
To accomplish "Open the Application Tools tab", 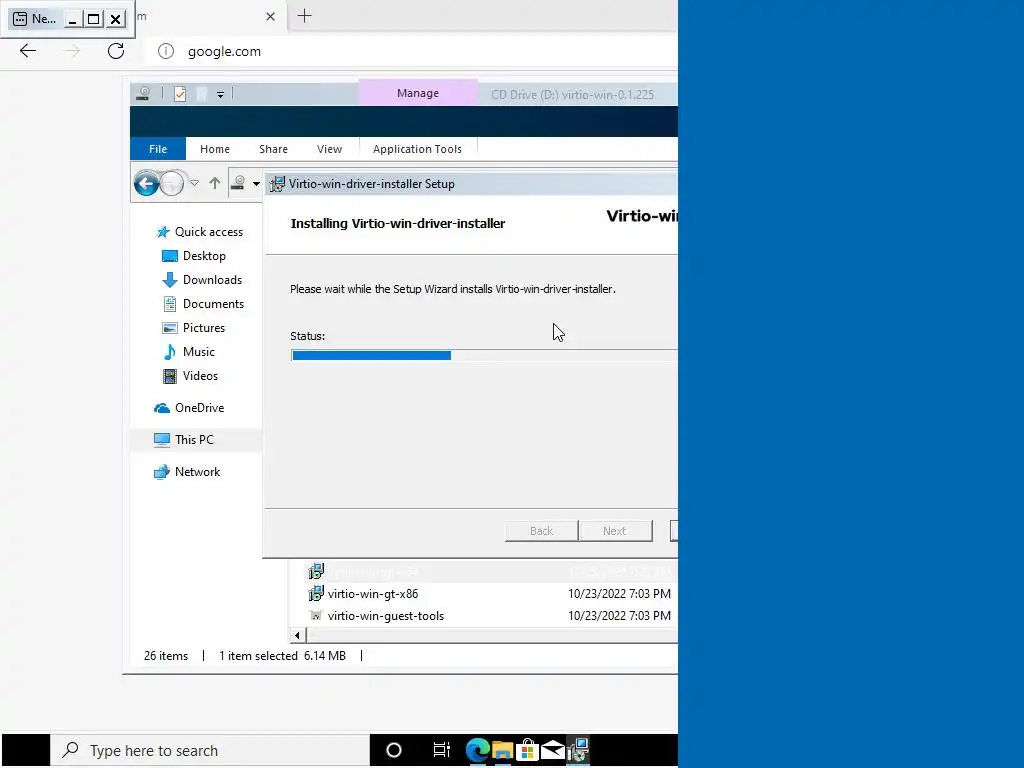I will [x=417, y=149].
